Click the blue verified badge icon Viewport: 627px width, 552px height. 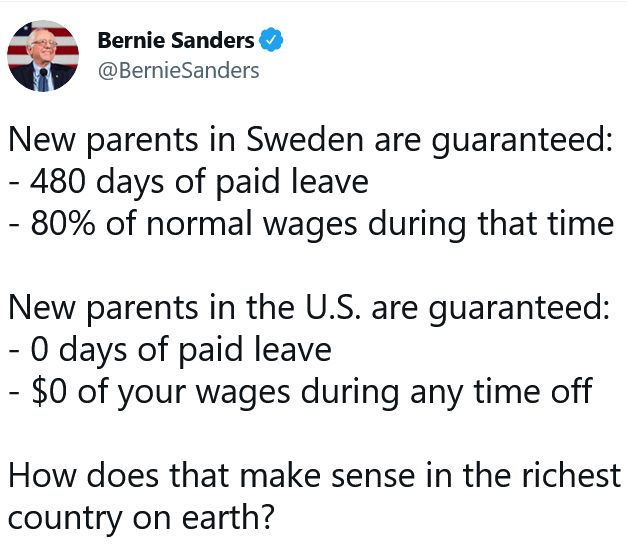point(271,41)
